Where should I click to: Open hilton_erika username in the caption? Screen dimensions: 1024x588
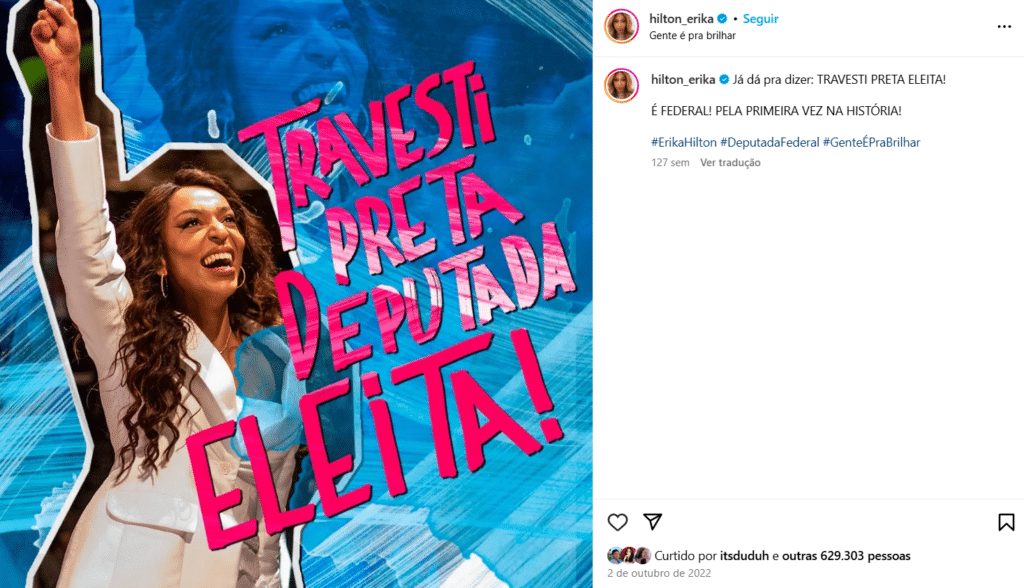point(683,80)
